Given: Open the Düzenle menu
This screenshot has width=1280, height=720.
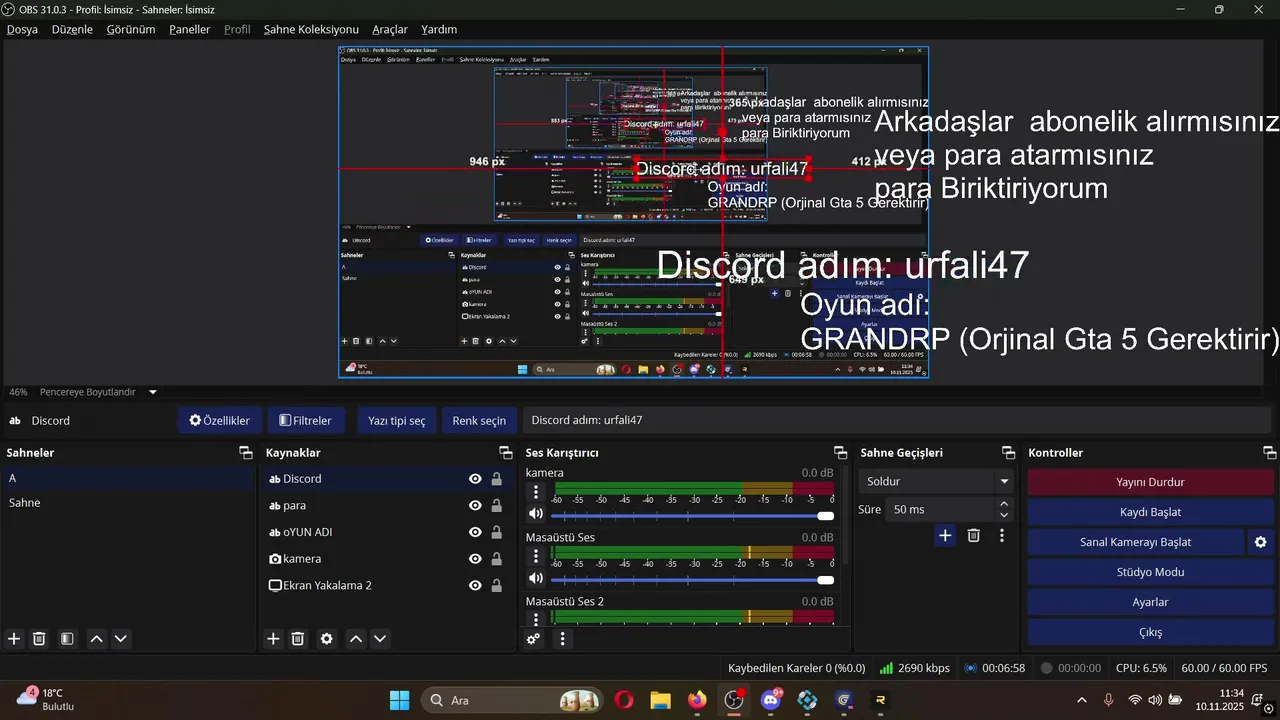Looking at the screenshot, I should (72, 29).
